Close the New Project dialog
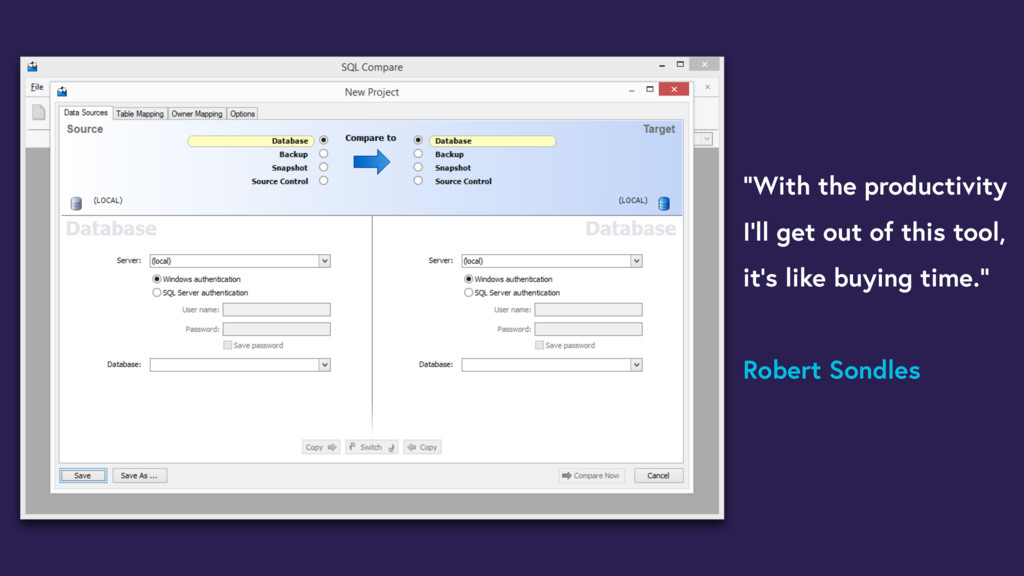 click(674, 89)
